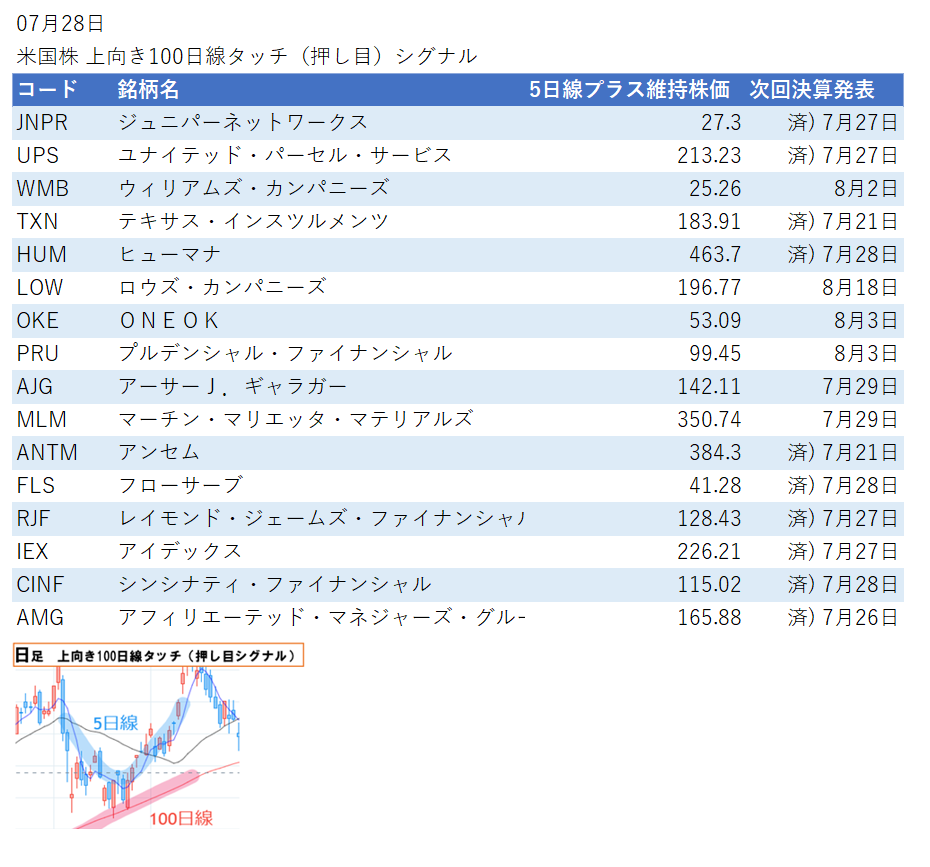
Task: Click the price value 142.11
Action: (x=709, y=387)
